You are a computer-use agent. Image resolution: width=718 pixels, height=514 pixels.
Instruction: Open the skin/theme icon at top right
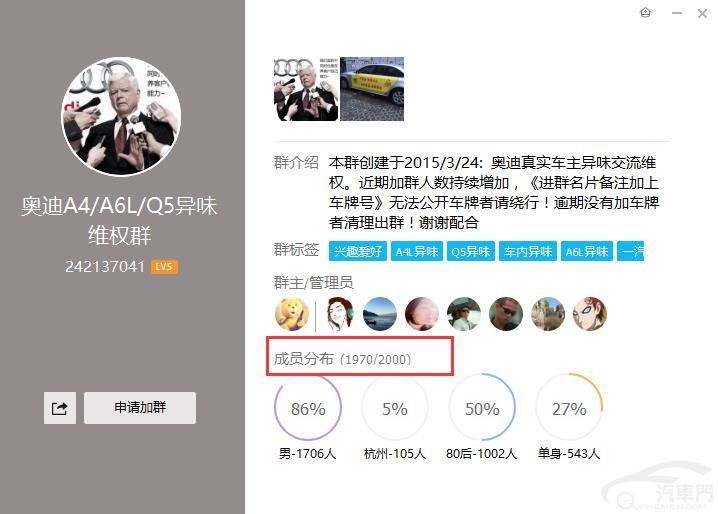point(645,13)
